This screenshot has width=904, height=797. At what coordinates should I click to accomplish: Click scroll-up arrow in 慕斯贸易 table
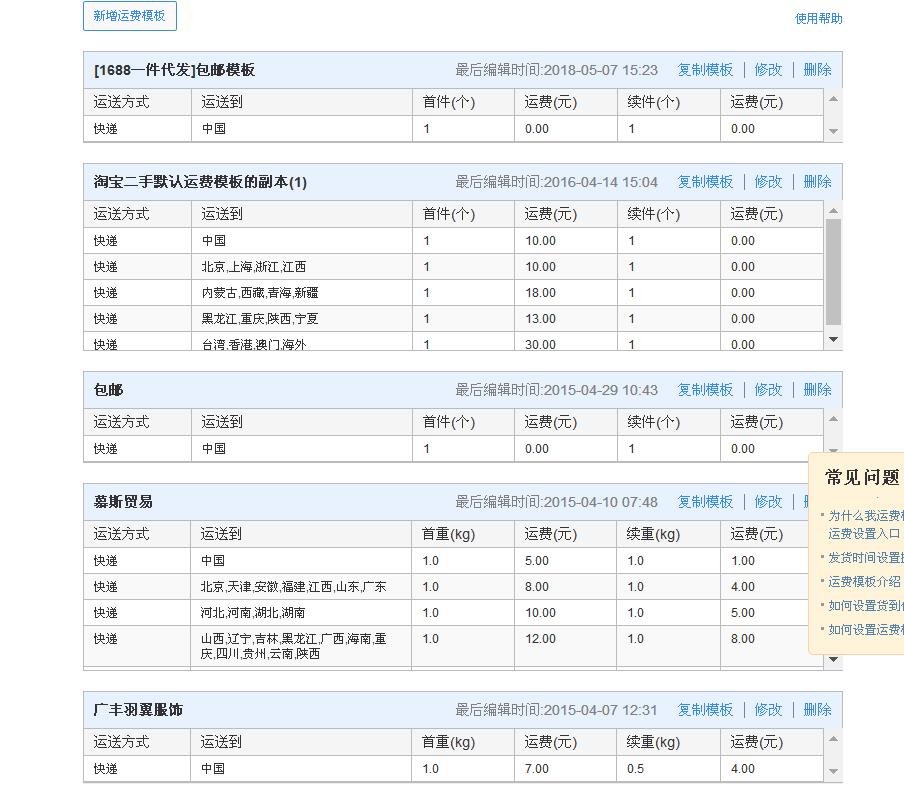tap(833, 528)
